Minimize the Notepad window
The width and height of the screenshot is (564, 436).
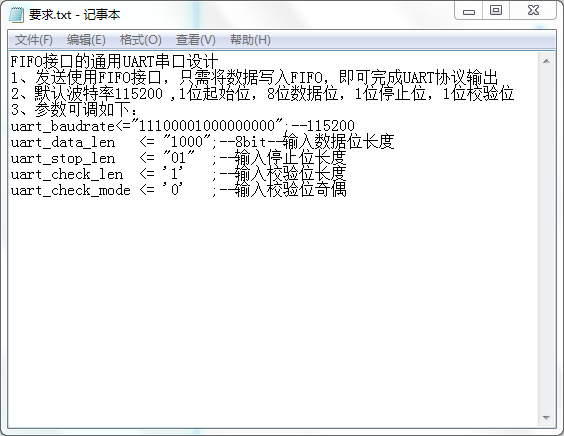tap(468, 10)
